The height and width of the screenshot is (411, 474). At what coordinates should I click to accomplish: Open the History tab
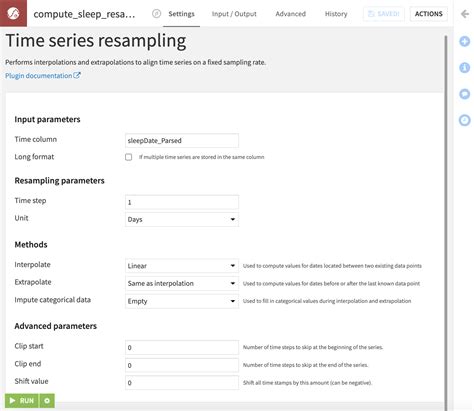[x=336, y=14]
